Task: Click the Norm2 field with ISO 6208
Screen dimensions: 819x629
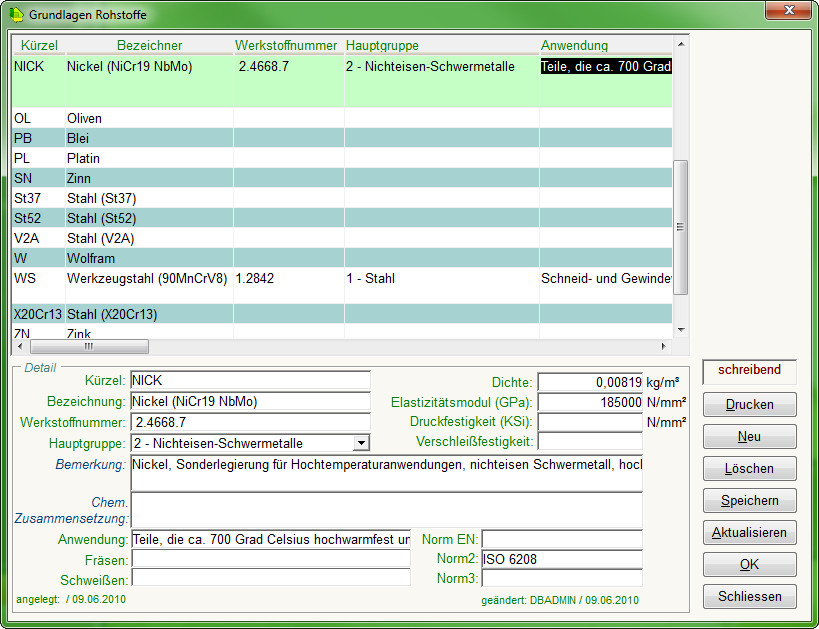Action: (x=562, y=559)
